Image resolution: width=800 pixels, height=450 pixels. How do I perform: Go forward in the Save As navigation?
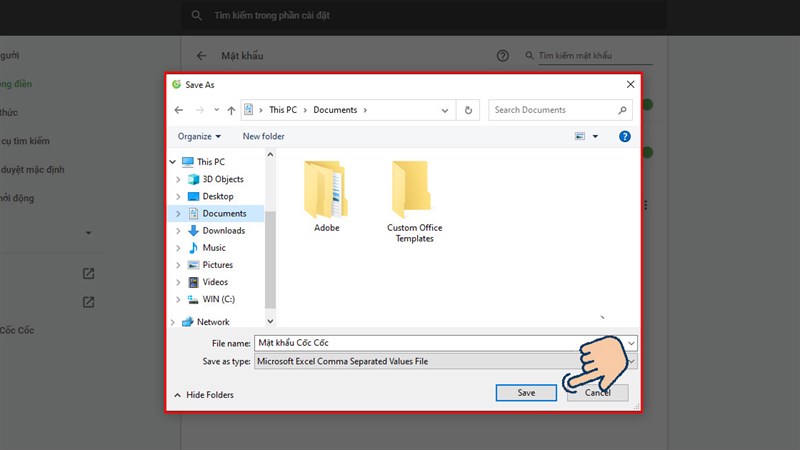click(199, 110)
